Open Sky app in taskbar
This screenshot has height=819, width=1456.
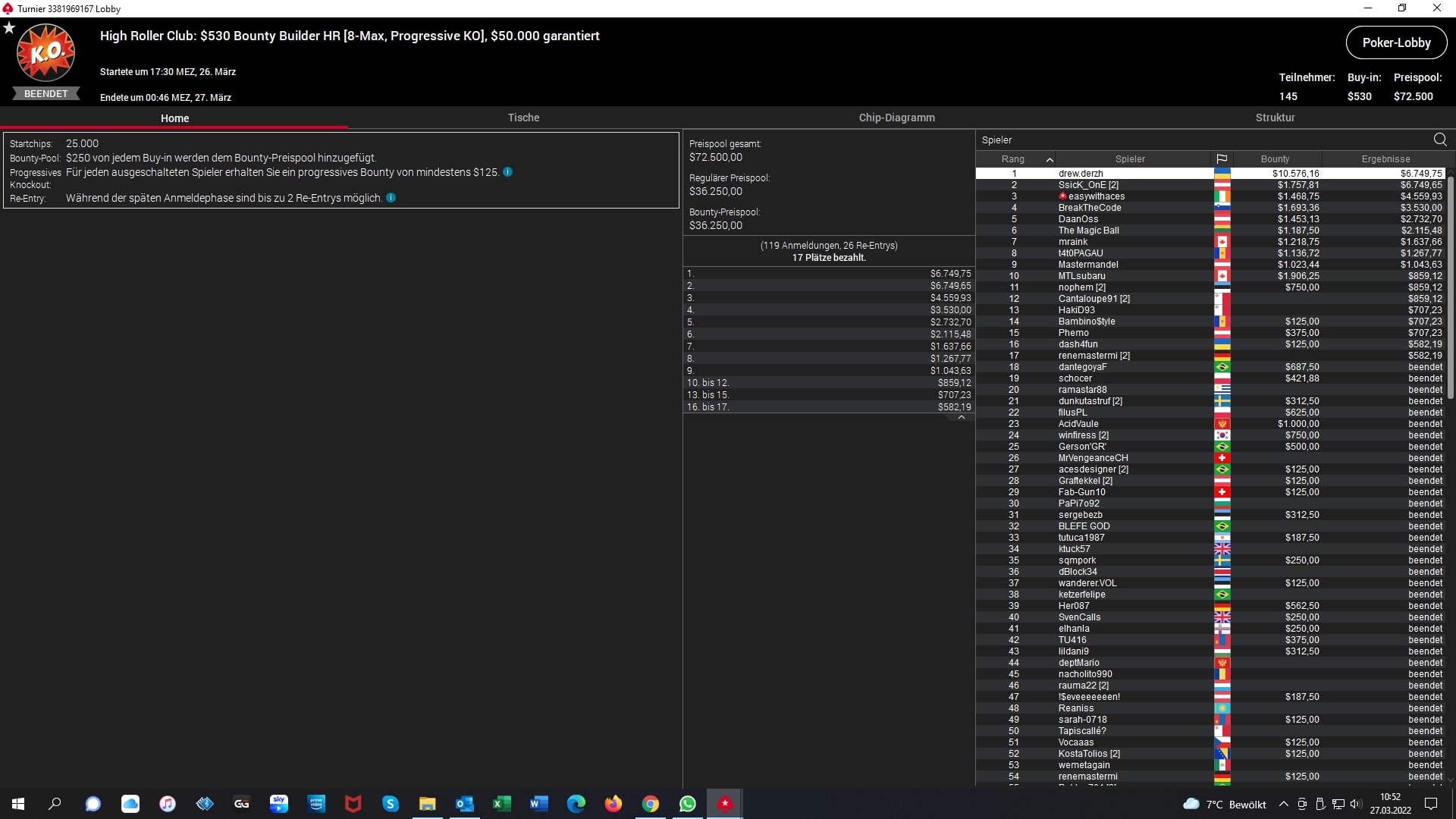(279, 804)
